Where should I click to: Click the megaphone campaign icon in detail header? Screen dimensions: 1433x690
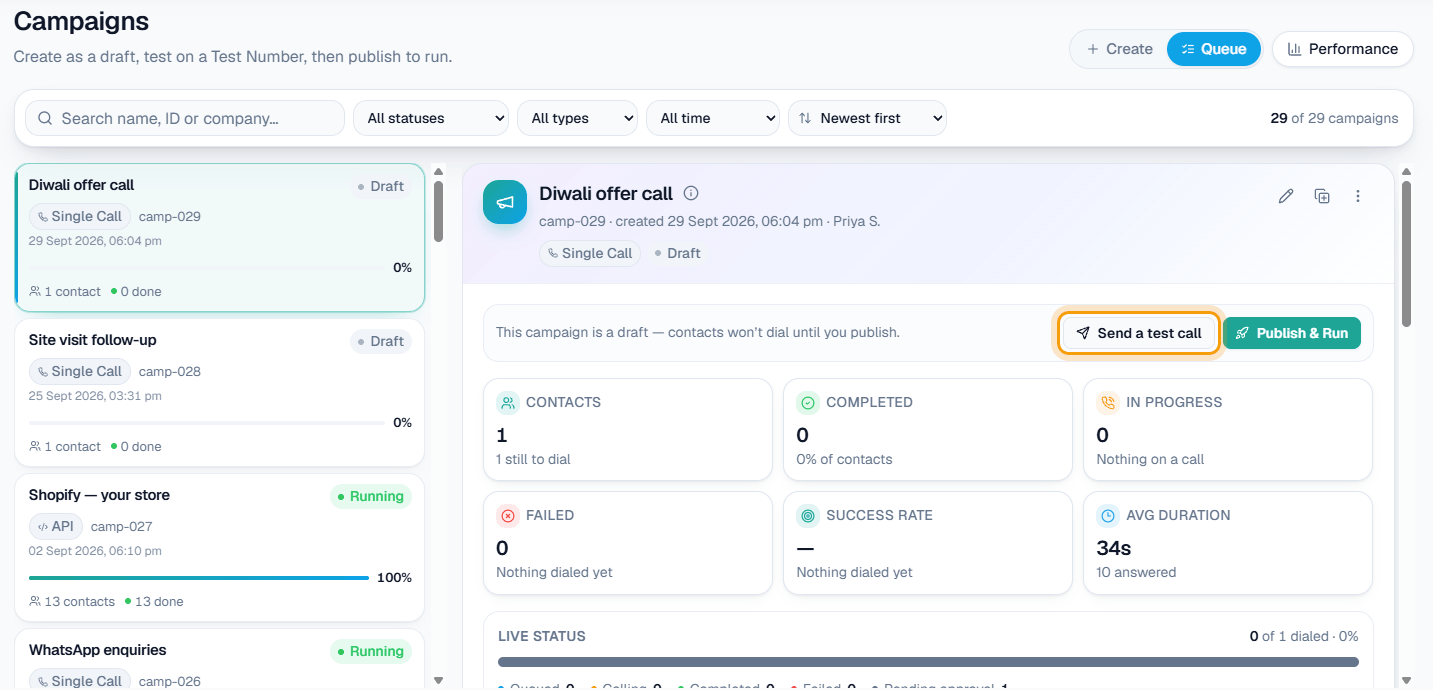pos(505,202)
